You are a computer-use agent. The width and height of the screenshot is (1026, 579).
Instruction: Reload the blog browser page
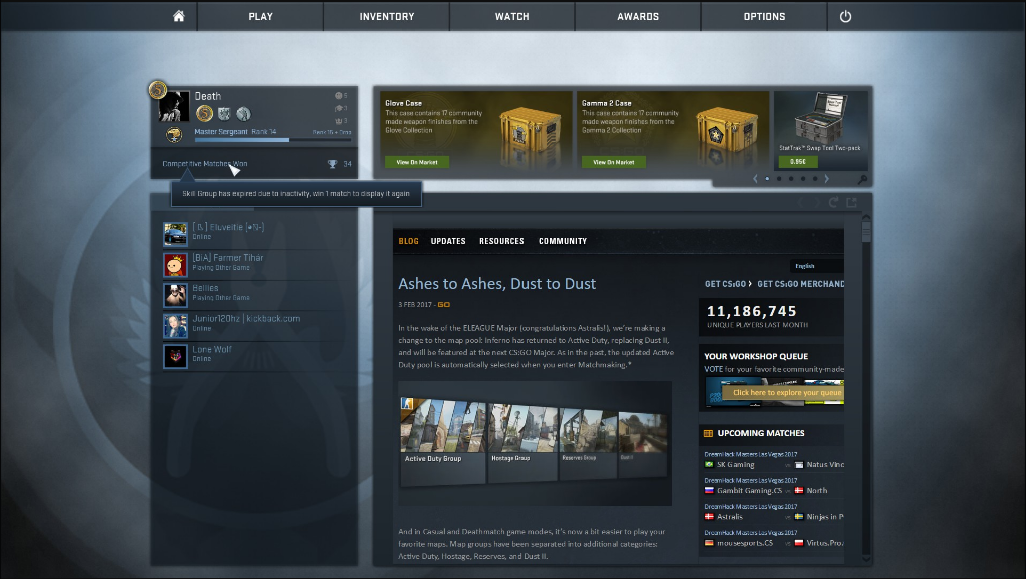click(834, 202)
